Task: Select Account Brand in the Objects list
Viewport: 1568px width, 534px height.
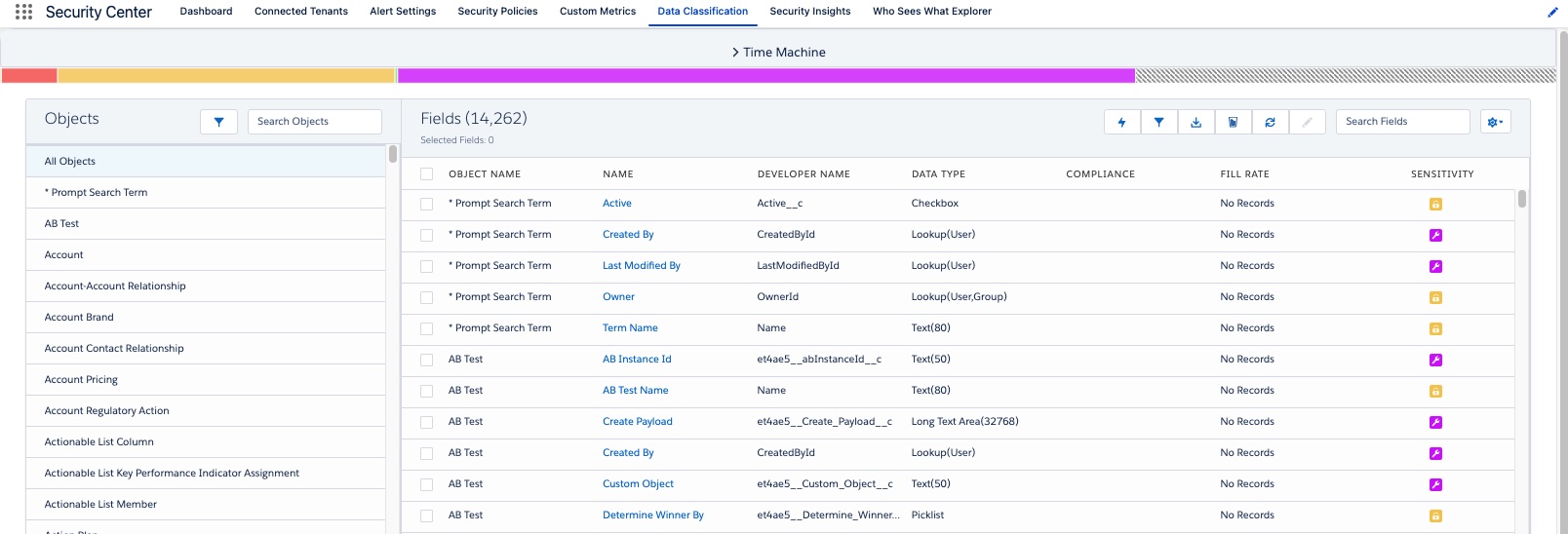Action: point(79,317)
